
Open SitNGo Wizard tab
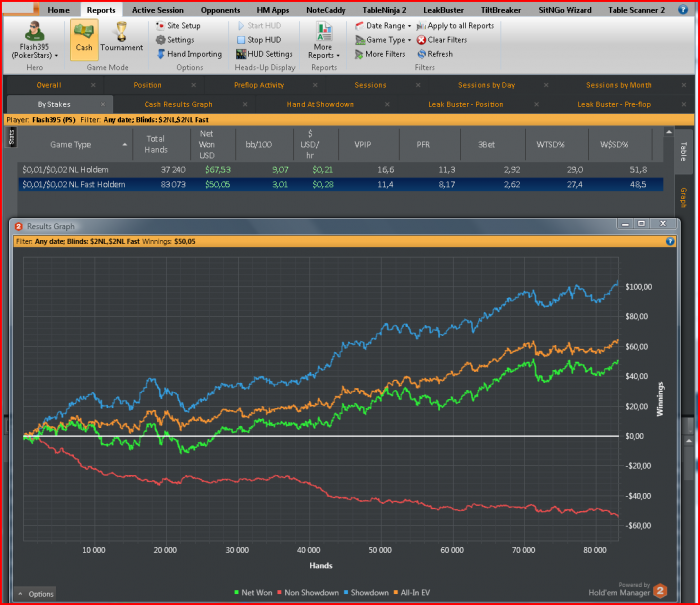(565, 10)
